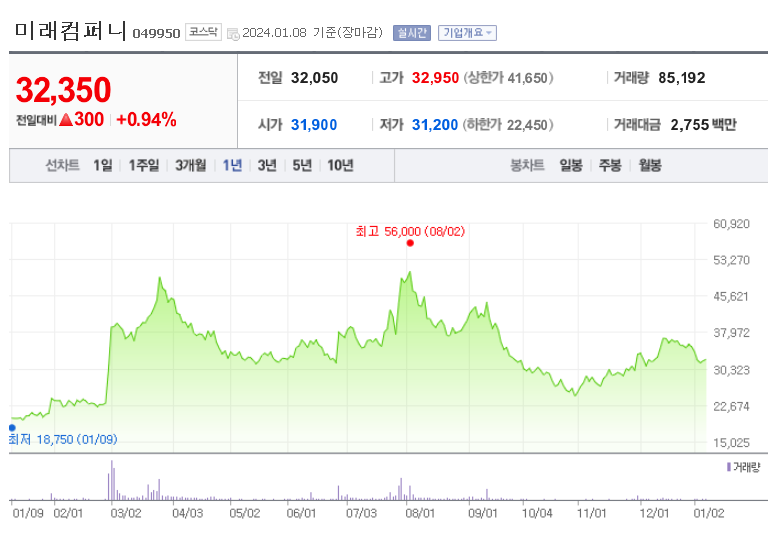Viewport: 768px width, 535px height.
Task: Click the 전일 32,050 value
Action: pyautogui.click(x=314, y=78)
